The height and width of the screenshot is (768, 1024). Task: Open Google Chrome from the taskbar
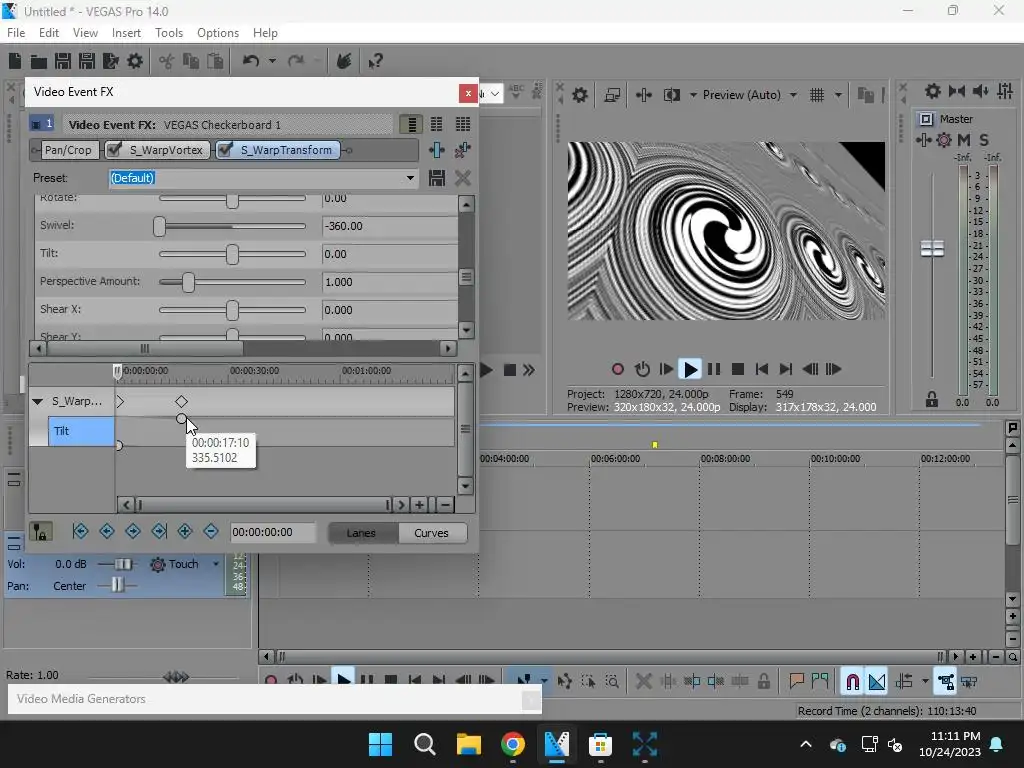pyautogui.click(x=513, y=744)
